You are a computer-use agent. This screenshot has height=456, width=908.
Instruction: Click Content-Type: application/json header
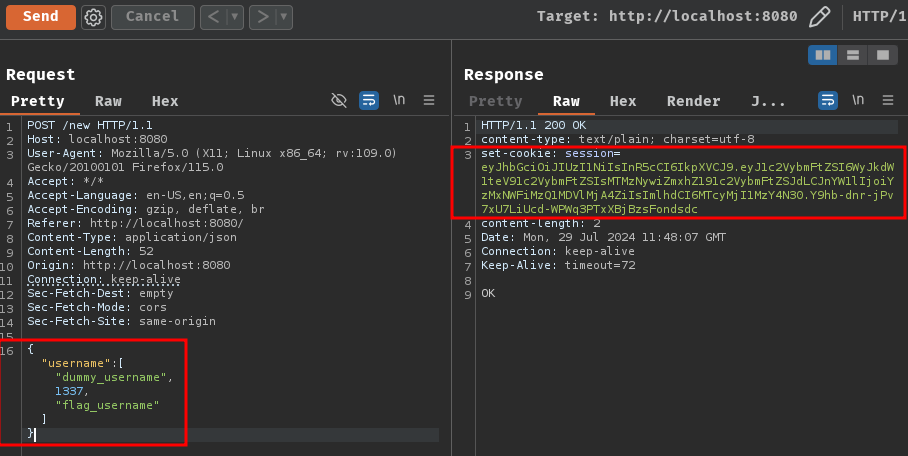click(x=132, y=237)
